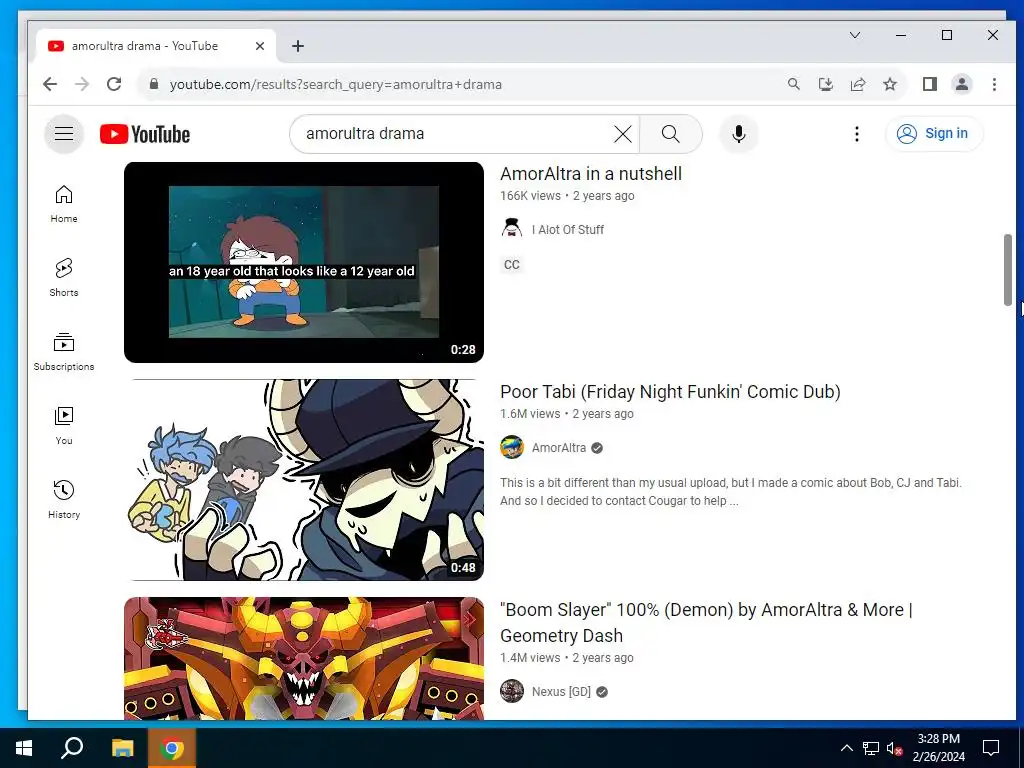Open Subscriptions in the sidebar
Viewport: 1024px width, 768px height.
[64, 352]
